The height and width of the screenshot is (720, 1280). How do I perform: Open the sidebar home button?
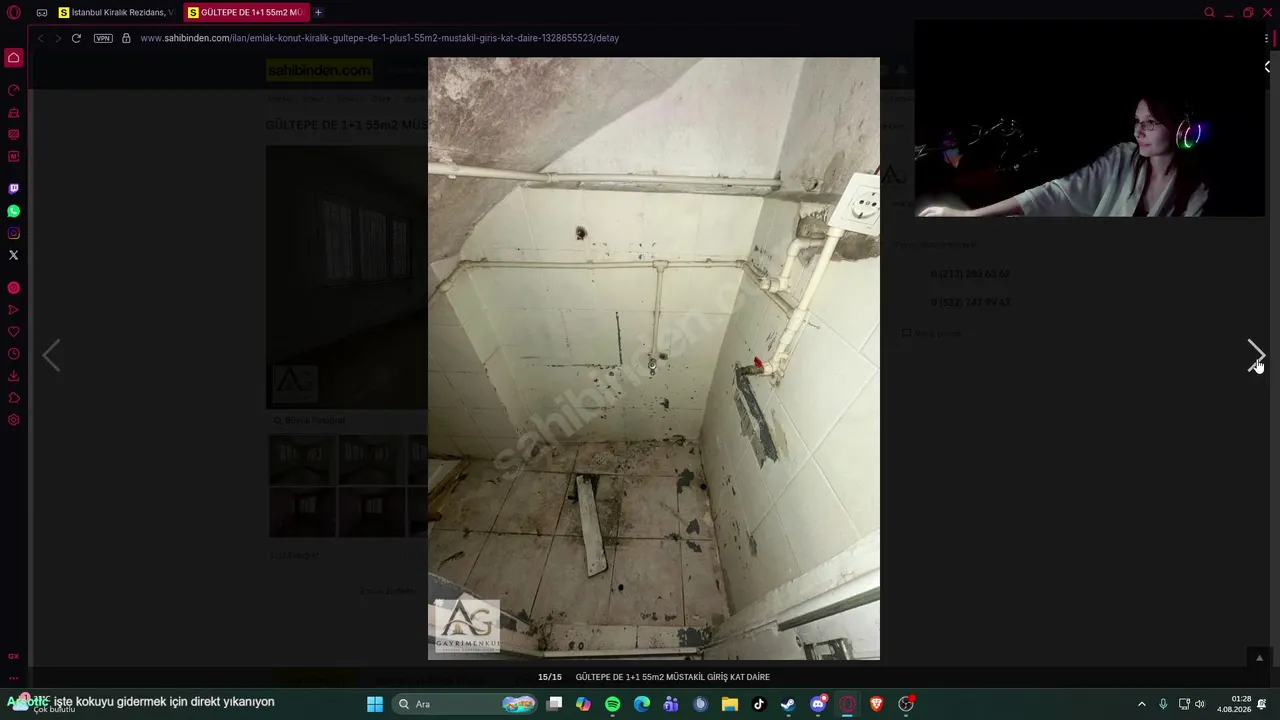(x=14, y=58)
